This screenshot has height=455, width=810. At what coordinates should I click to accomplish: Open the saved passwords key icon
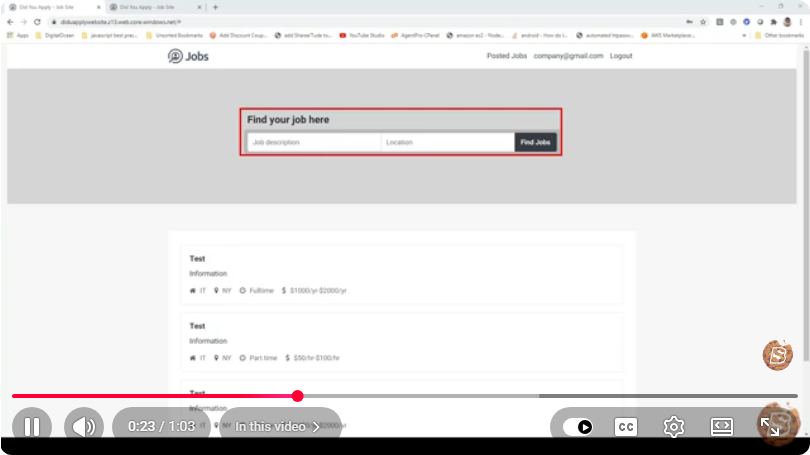coord(689,22)
